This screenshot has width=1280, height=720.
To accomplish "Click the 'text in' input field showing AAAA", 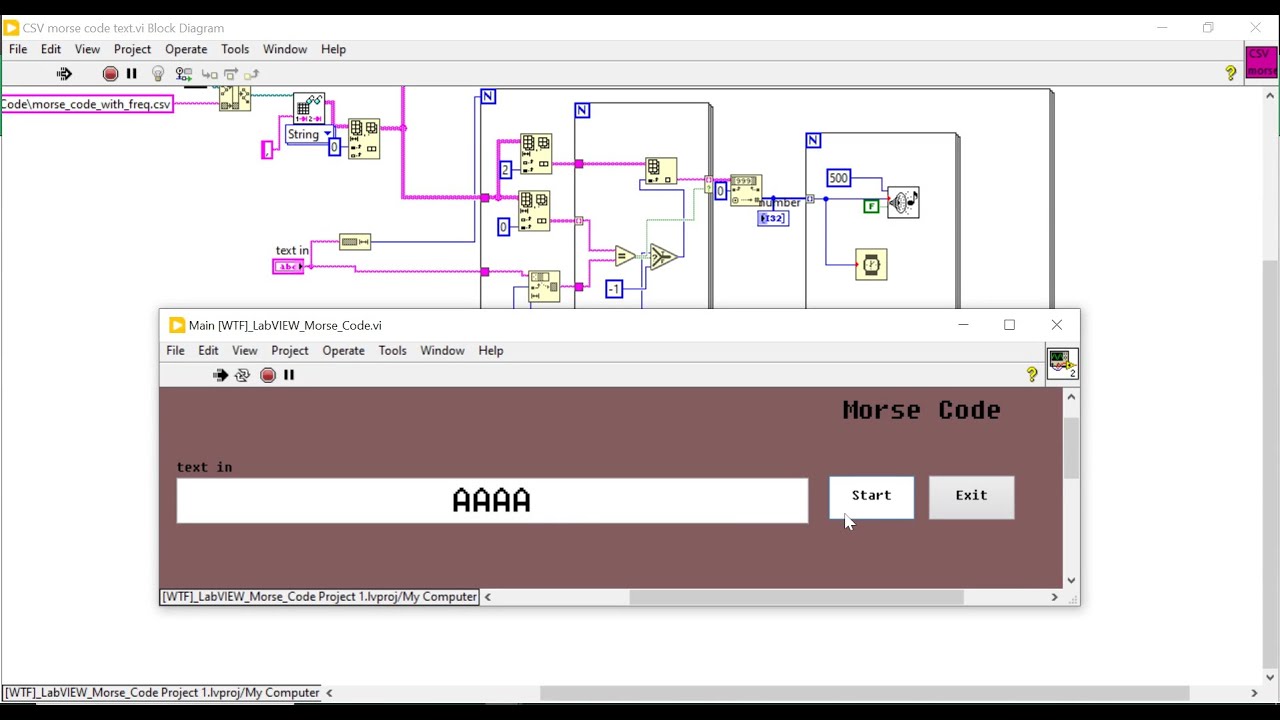I will (x=492, y=501).
